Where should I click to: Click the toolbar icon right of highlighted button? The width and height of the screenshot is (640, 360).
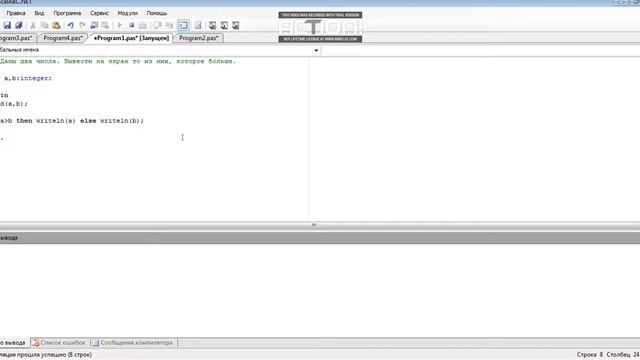[x=198, y=25]
